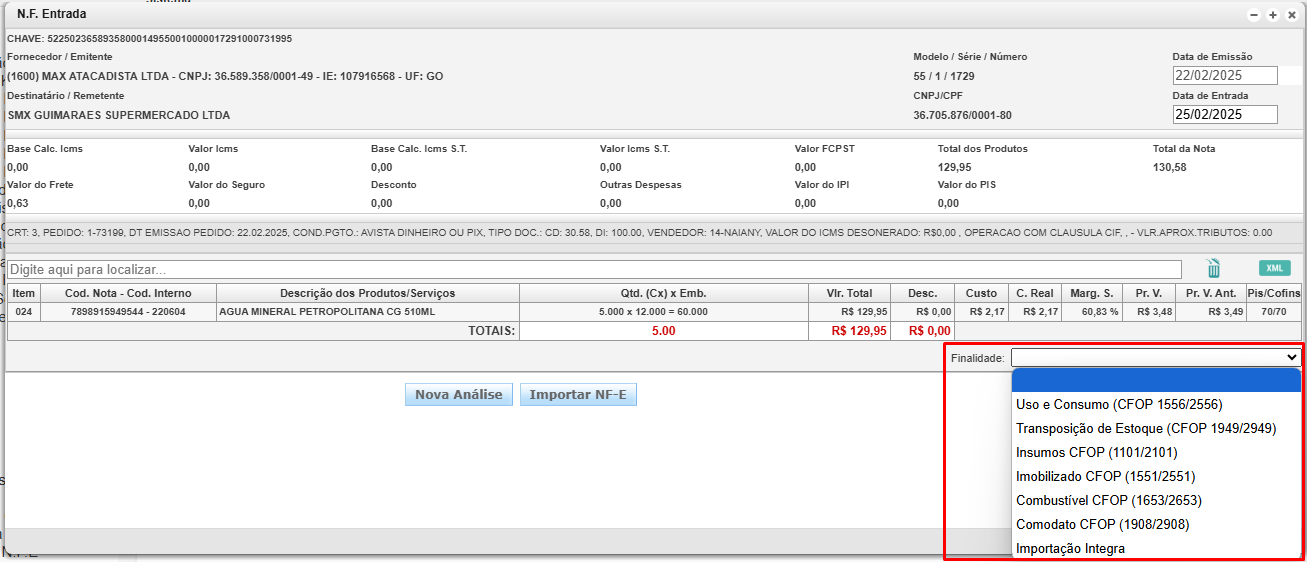This screenshot has height=562, width=1307.
Task: Click the Data de Emissão date field
Action: coord(1225,76)
